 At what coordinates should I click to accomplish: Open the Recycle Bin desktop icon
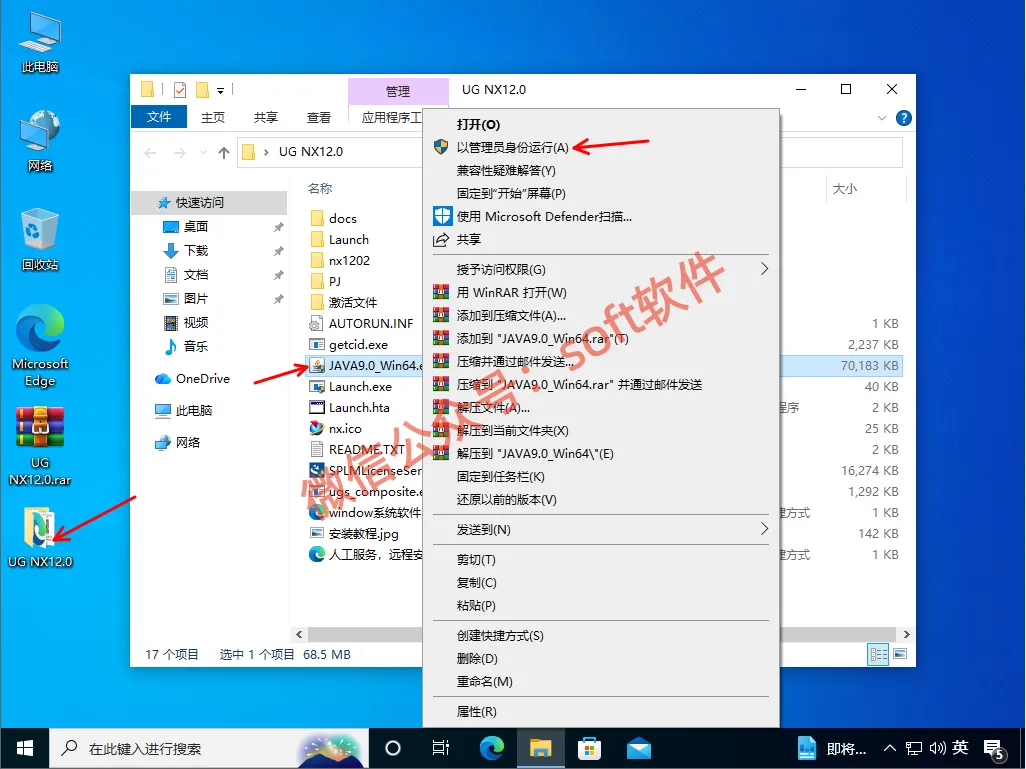40,240
